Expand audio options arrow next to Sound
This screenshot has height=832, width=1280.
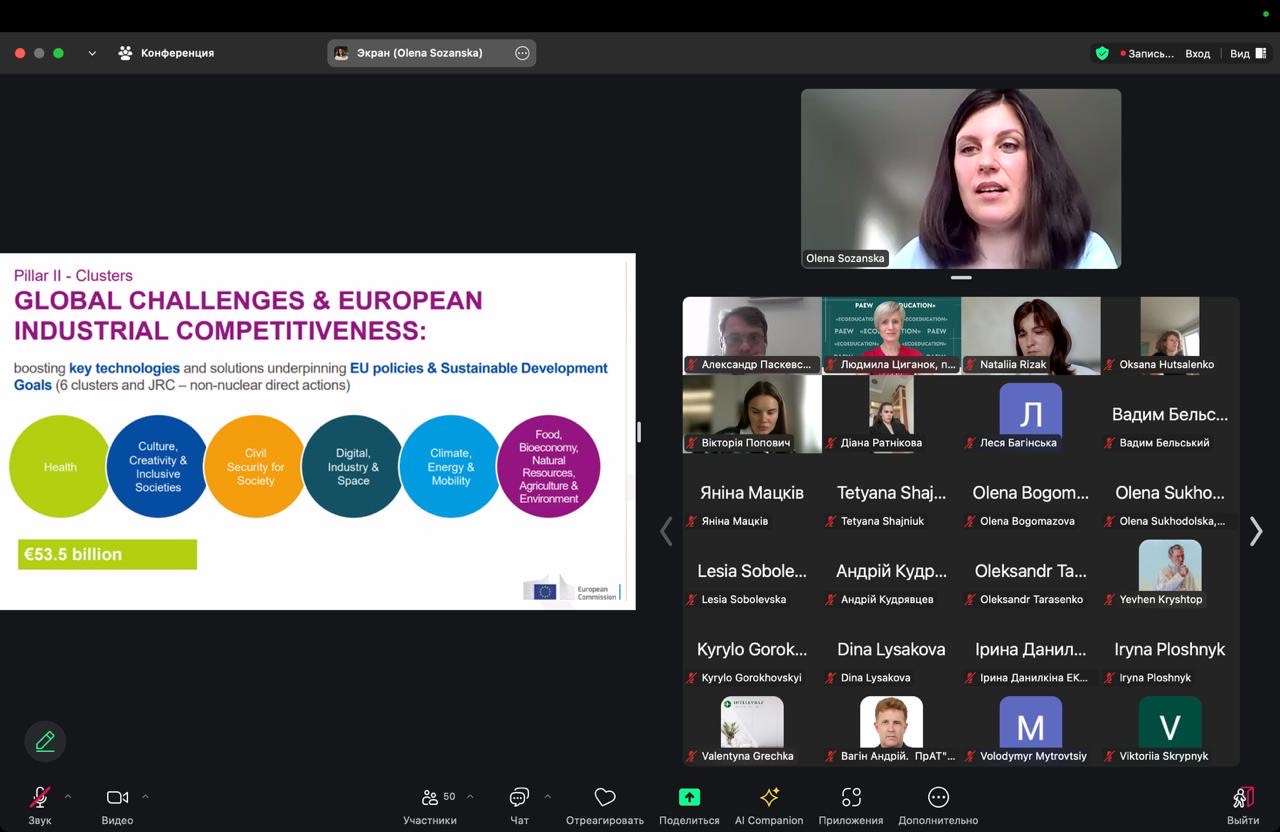click(68, 797)
